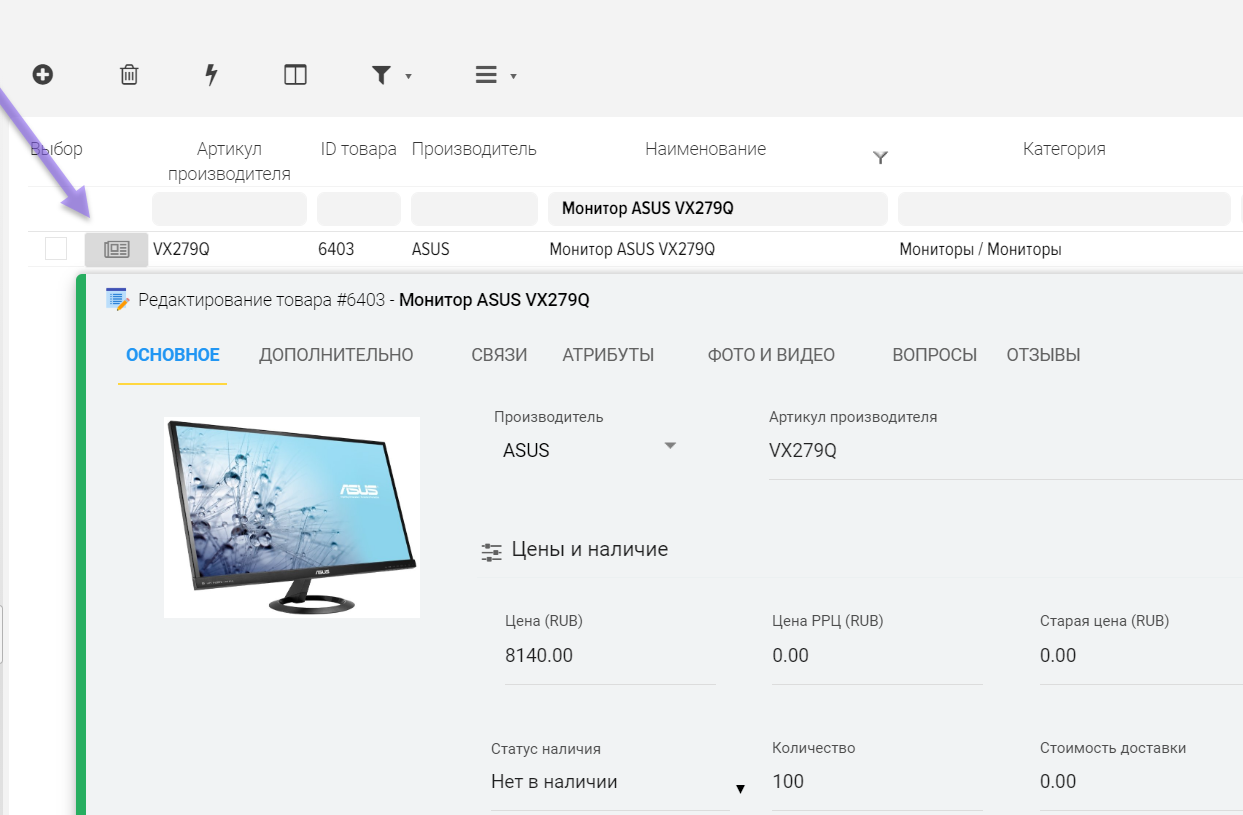Open the Статус наличия dropdown

(740, 788)
